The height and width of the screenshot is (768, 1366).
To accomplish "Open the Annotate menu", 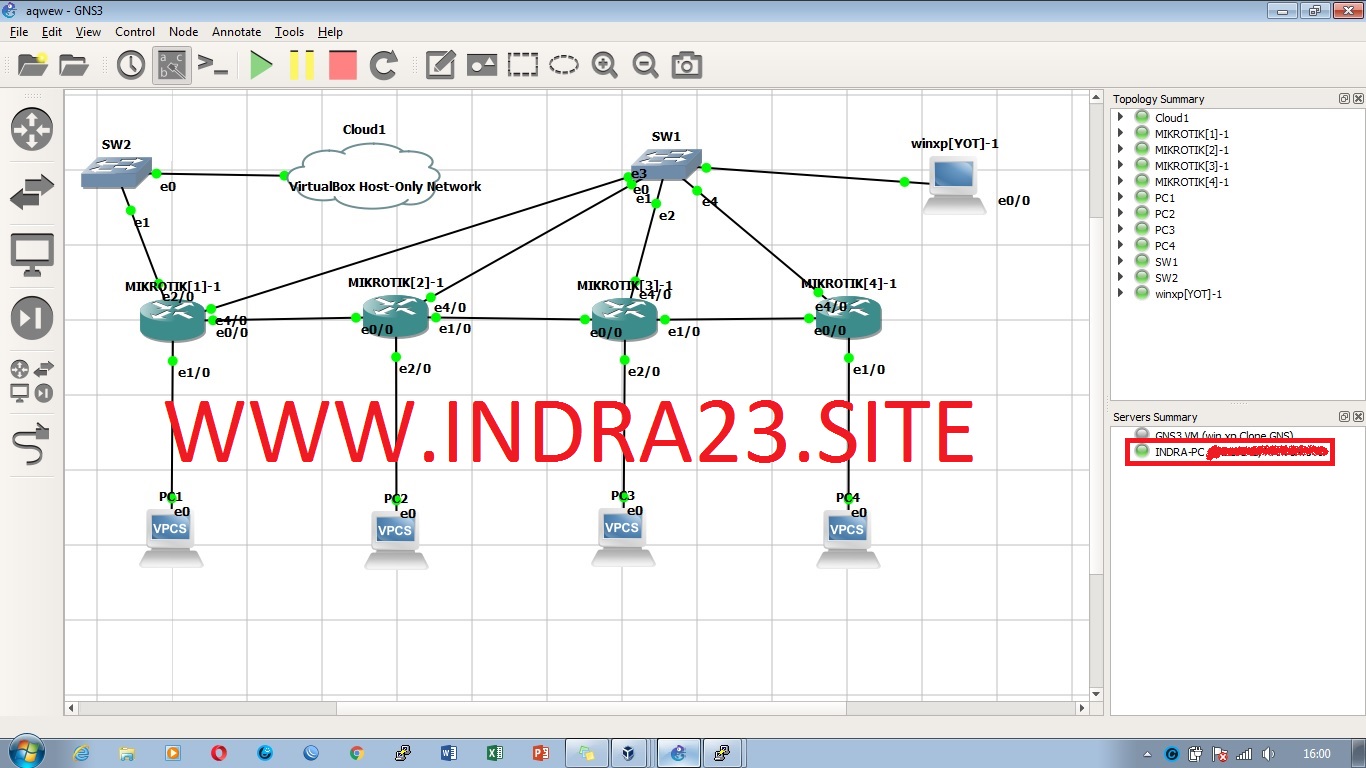I will [236, 31].
